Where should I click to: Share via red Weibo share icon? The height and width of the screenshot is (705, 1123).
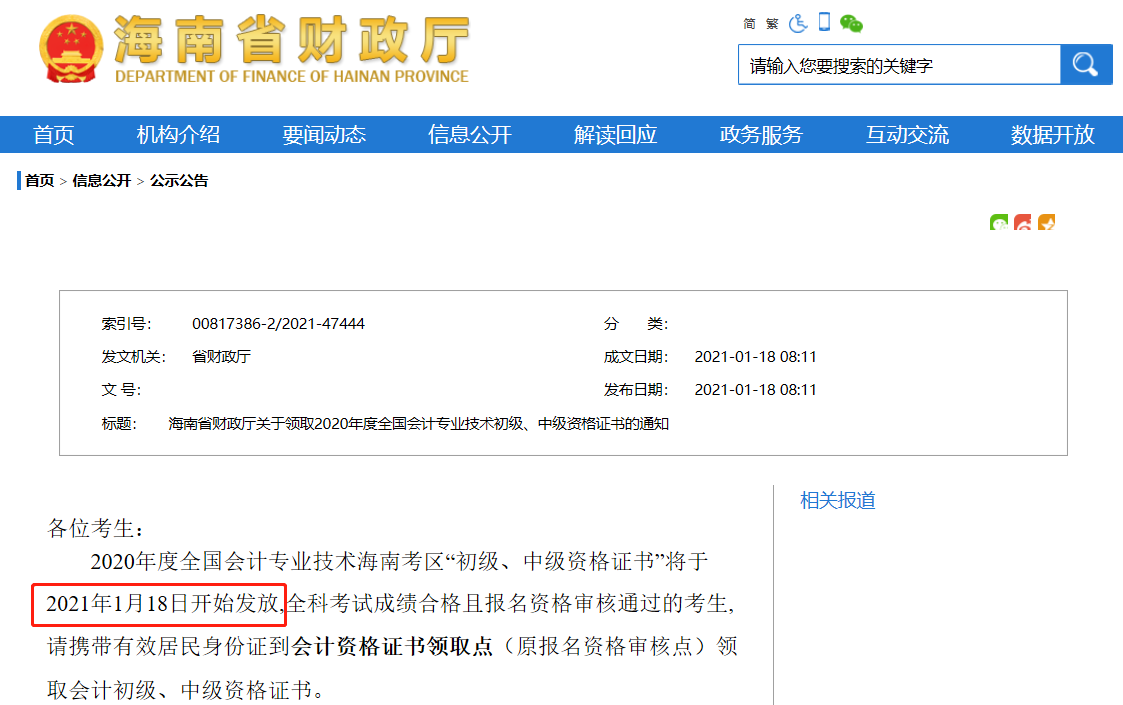1023,222
